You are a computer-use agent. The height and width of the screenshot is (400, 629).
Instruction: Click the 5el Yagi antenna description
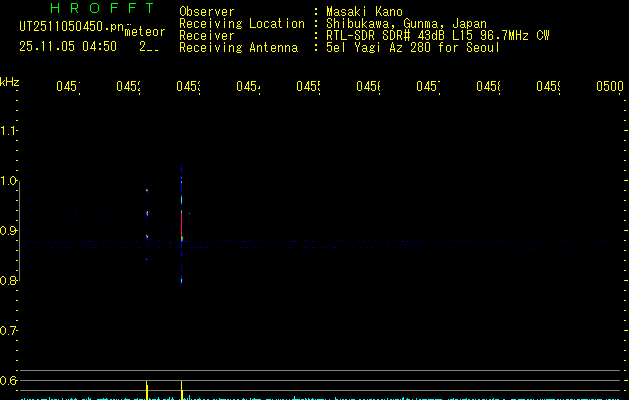click(x=413, y=47)
